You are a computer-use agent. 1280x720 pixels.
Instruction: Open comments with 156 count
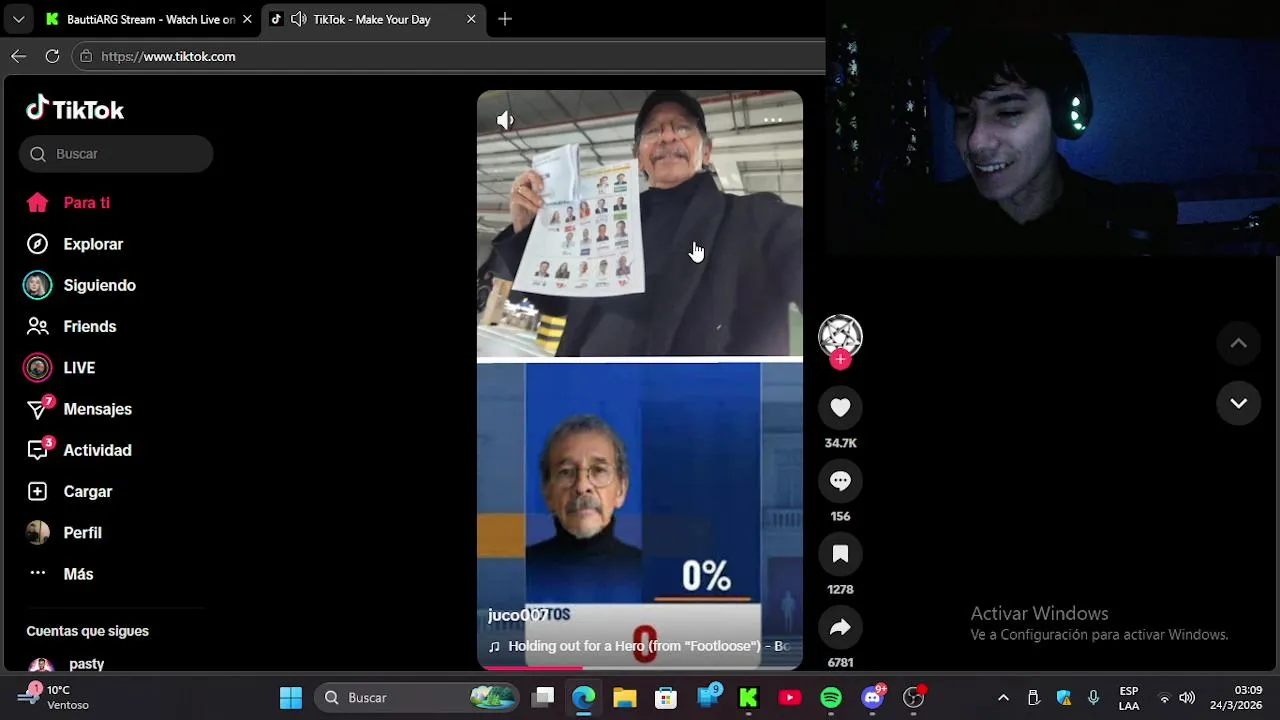[840, 481]
